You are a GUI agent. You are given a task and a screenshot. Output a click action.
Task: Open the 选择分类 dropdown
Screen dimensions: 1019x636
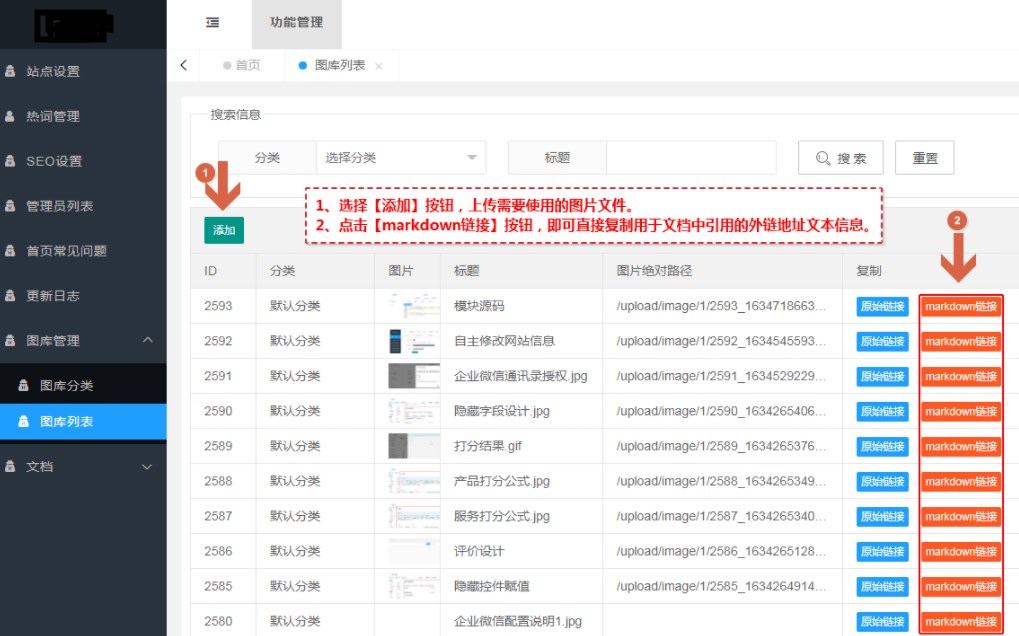(400, 158)
